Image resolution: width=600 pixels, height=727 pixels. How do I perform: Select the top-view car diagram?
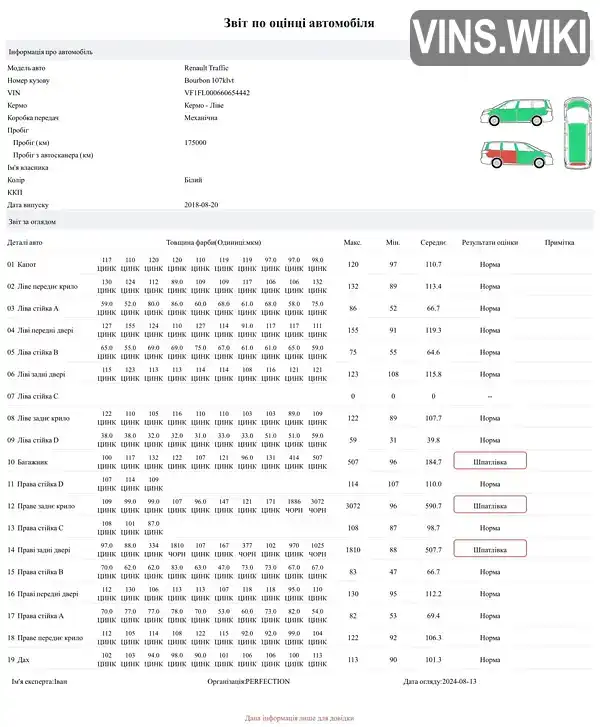coord(577,133)
